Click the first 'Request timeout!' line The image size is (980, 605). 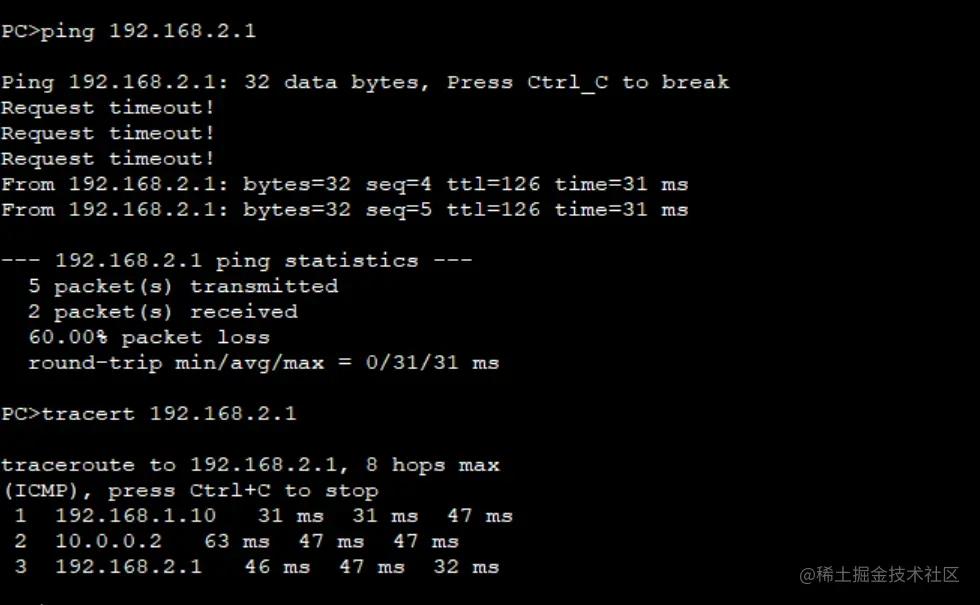[108, 108]
